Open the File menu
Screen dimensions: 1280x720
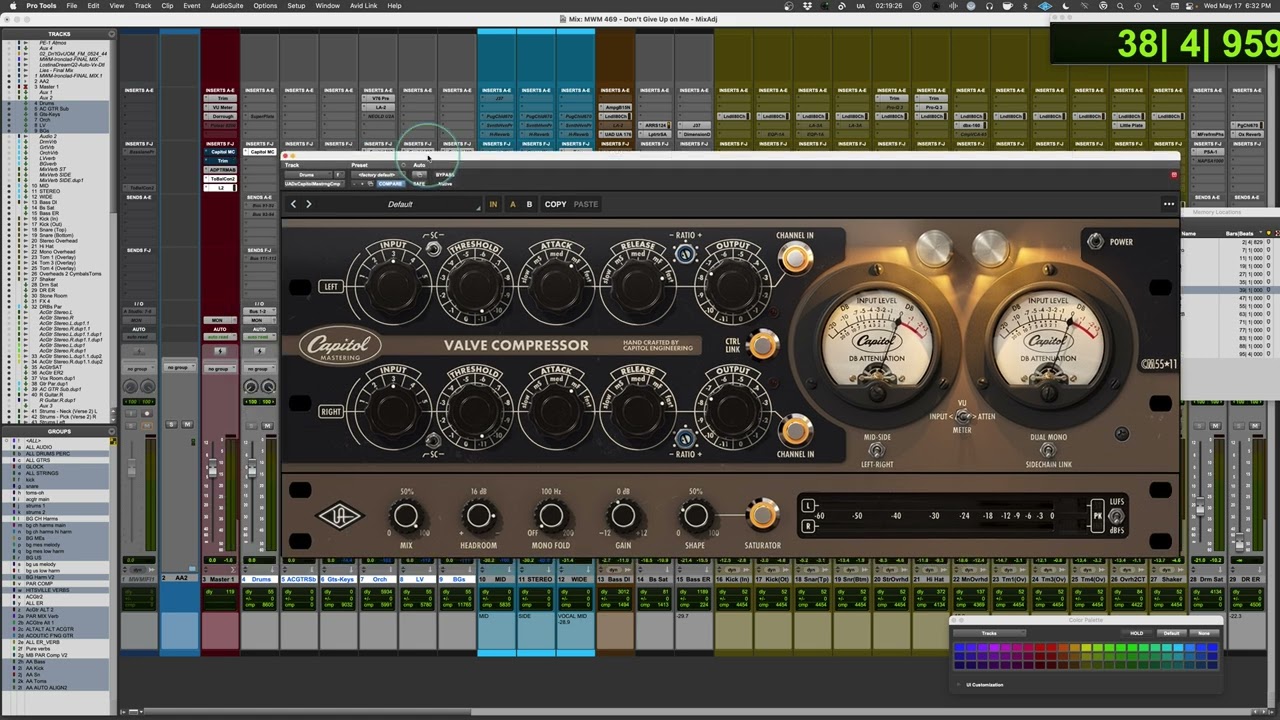72,6
